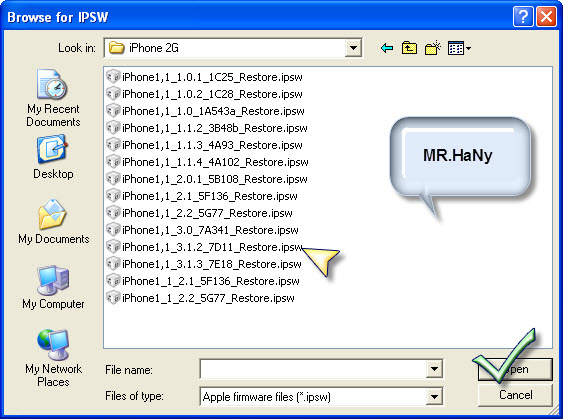Select iPhone1,1_3.1.2_7D11_Restore.ipsw
The image size is (563, 419).
[x=205, y=247]
